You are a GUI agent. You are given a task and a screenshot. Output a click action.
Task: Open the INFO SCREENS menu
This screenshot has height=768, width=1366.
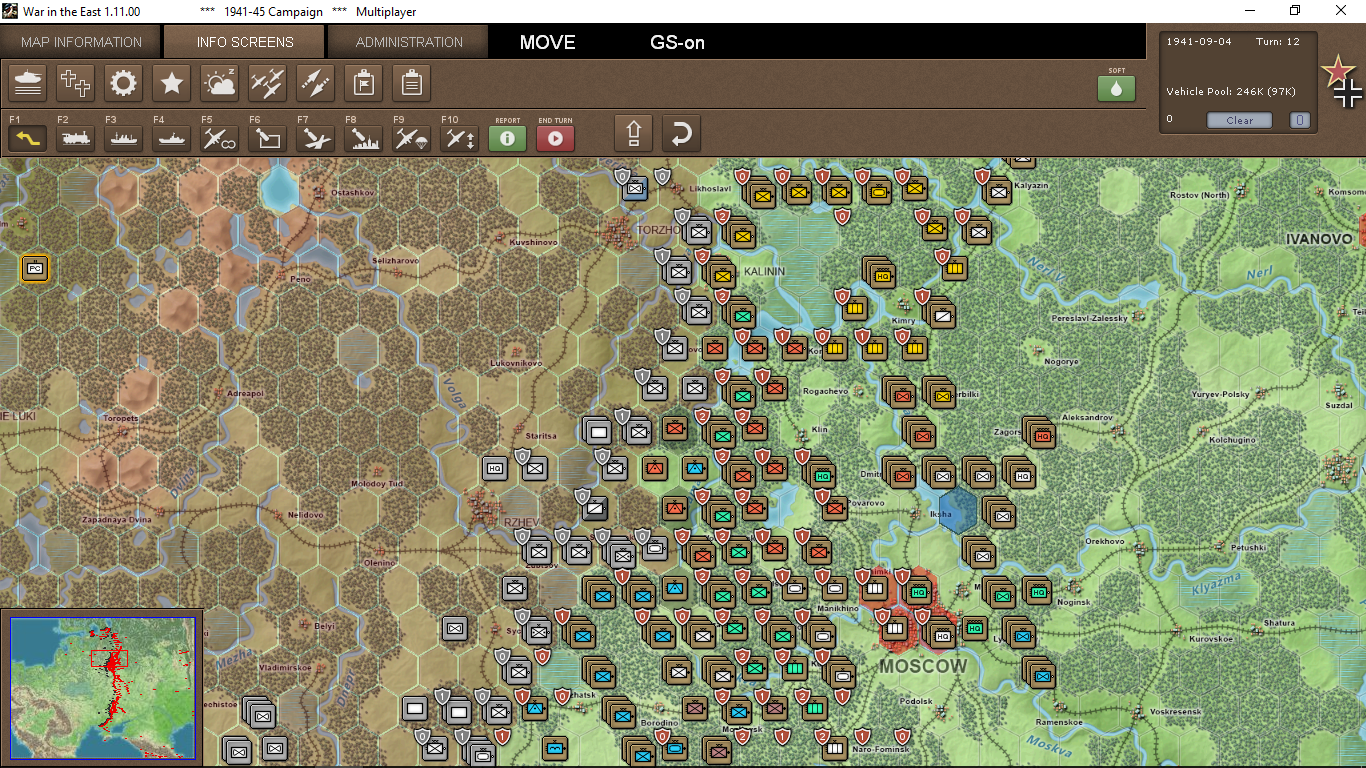pyautogui.click(x=243, y=42)
